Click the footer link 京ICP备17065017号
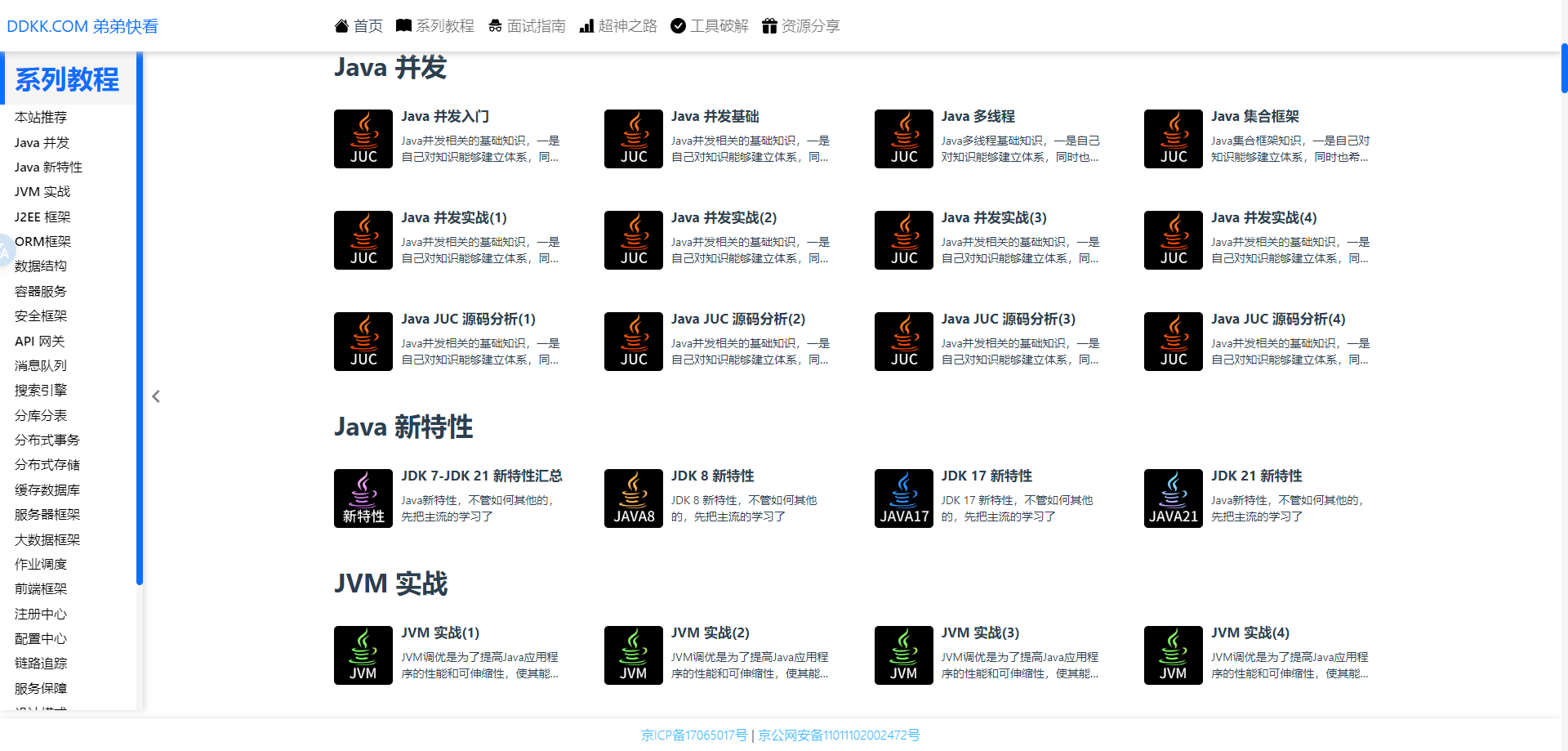 [x=693, y=735]
